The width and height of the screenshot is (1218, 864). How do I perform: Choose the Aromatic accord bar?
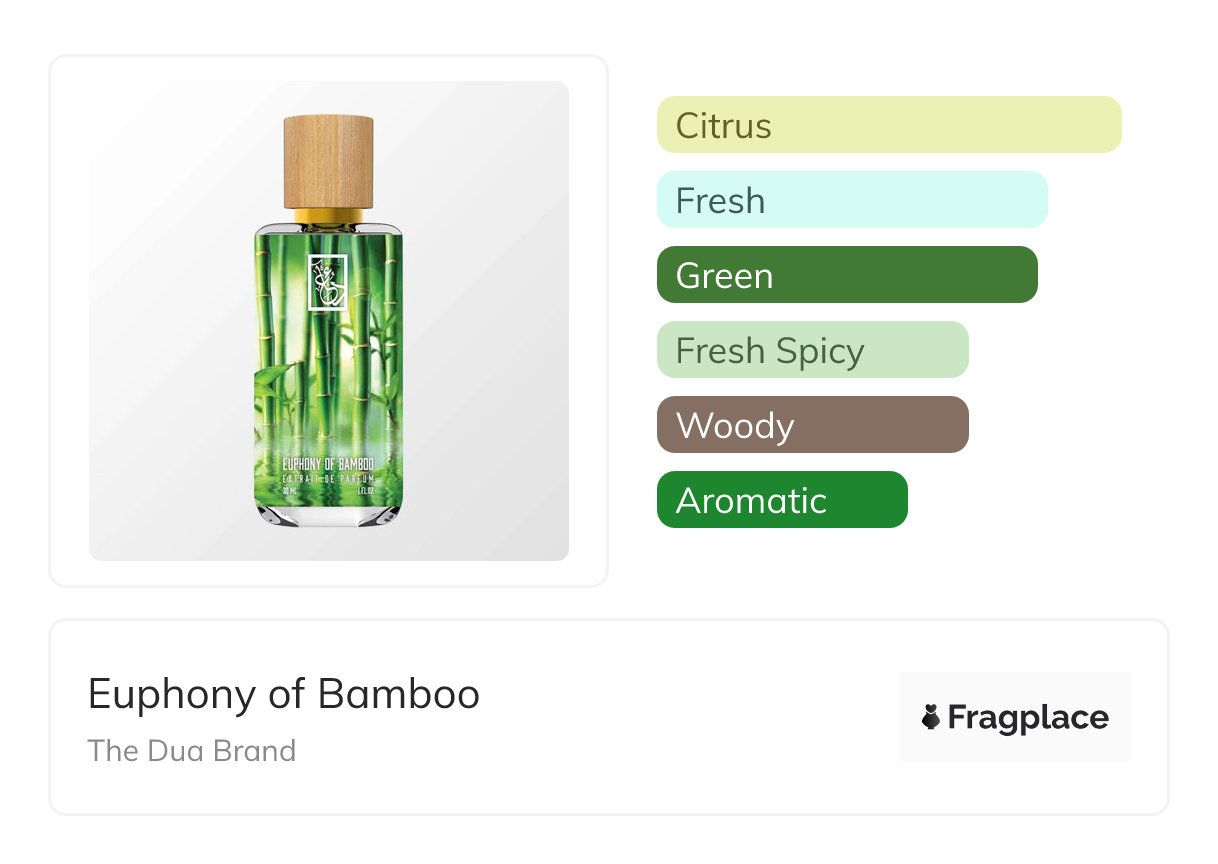[x=781, y=500]
